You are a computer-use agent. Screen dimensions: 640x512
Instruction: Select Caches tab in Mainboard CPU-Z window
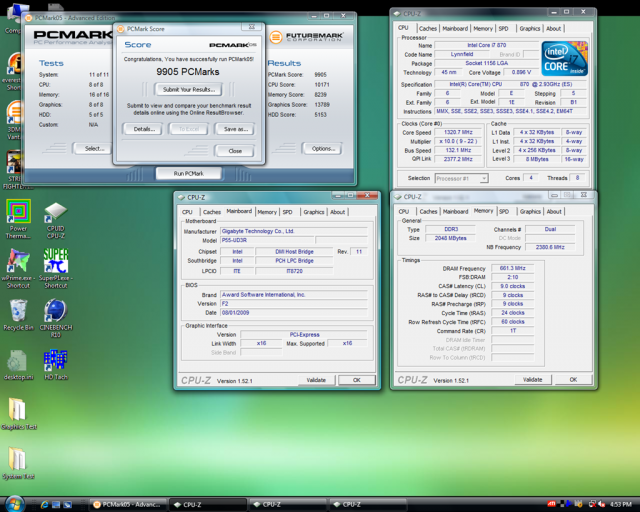[x=212, y=212]
